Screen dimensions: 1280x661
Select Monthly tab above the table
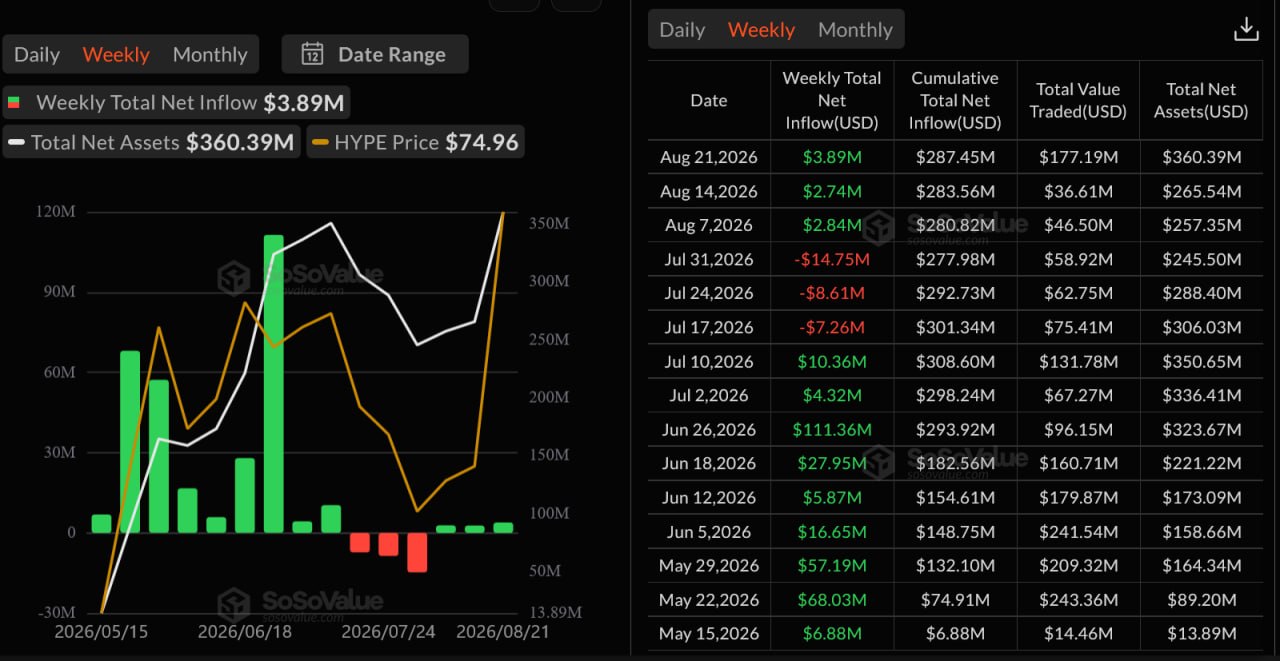855,29
